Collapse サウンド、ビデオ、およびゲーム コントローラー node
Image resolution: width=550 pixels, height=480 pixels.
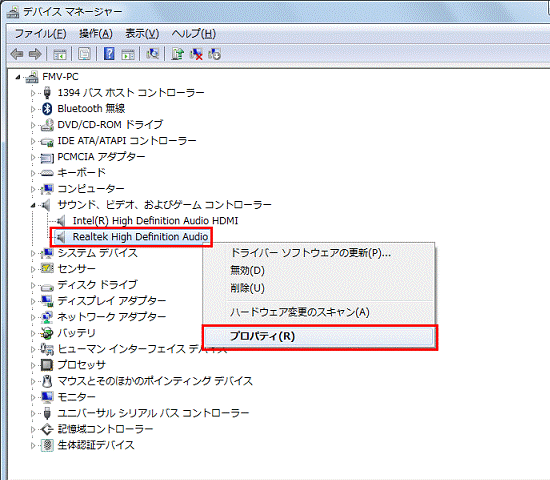[x=33, y=205]
